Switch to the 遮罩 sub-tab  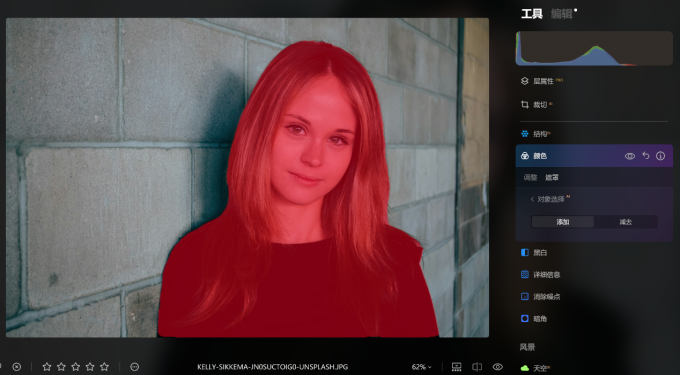tap(552, 178)
